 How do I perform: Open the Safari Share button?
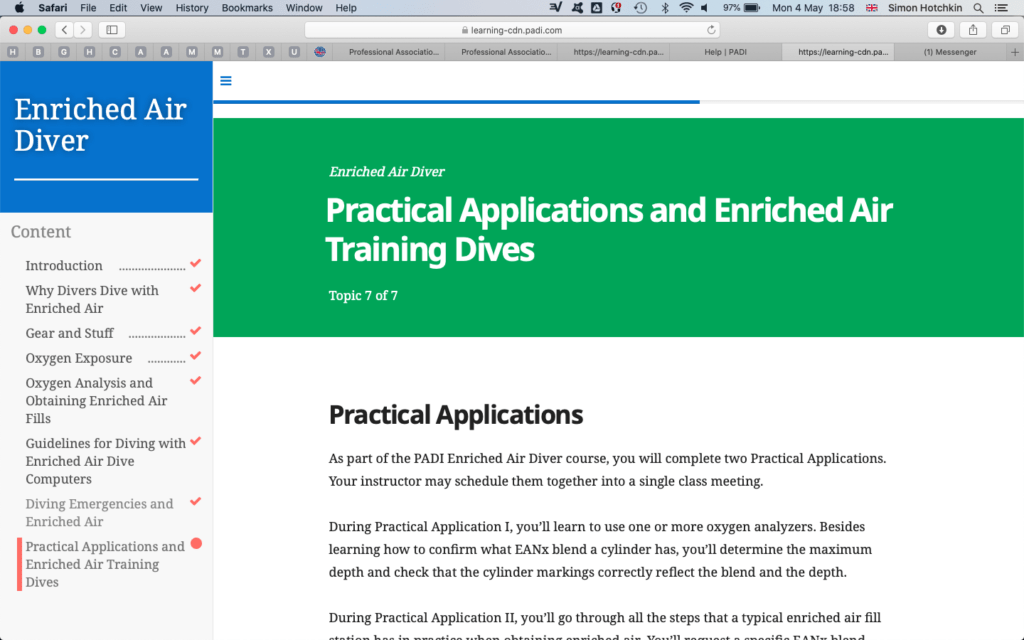tap(973, 30)
